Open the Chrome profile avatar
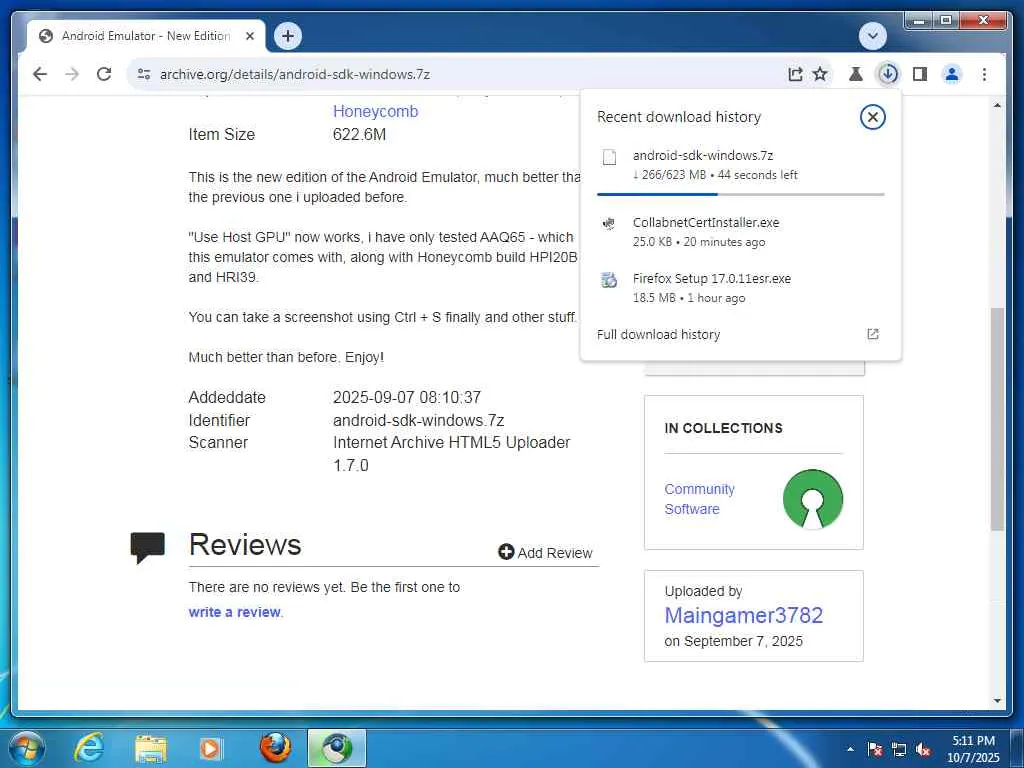 pos(952,74)
